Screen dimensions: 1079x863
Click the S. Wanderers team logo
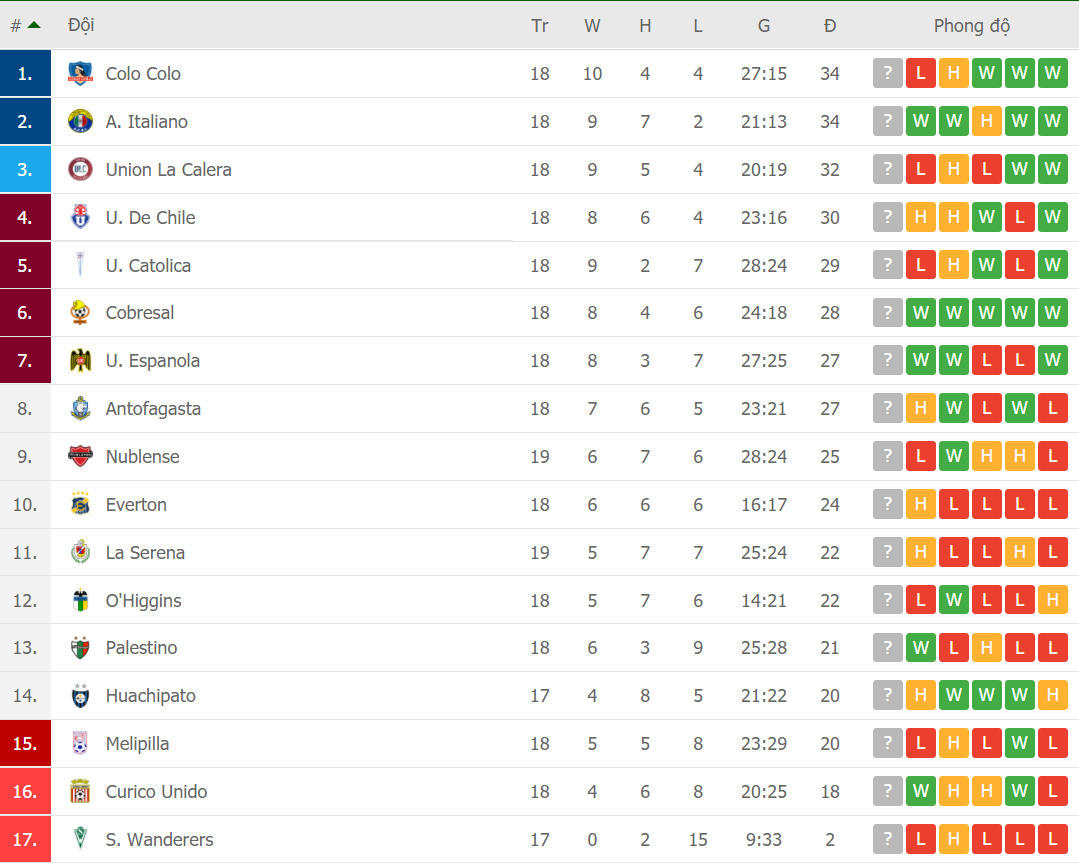(80, 839)
